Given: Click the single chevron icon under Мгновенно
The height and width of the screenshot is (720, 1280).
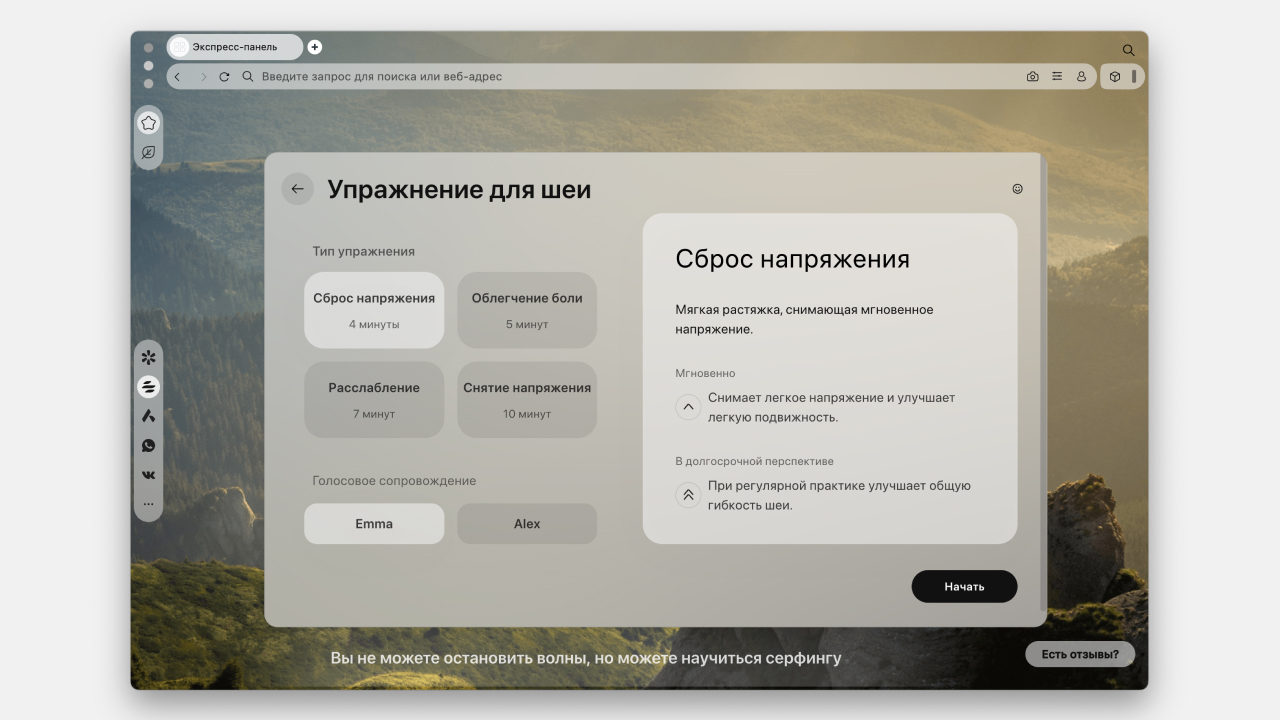Looking at the screenshot, I should tap(688, 407).
